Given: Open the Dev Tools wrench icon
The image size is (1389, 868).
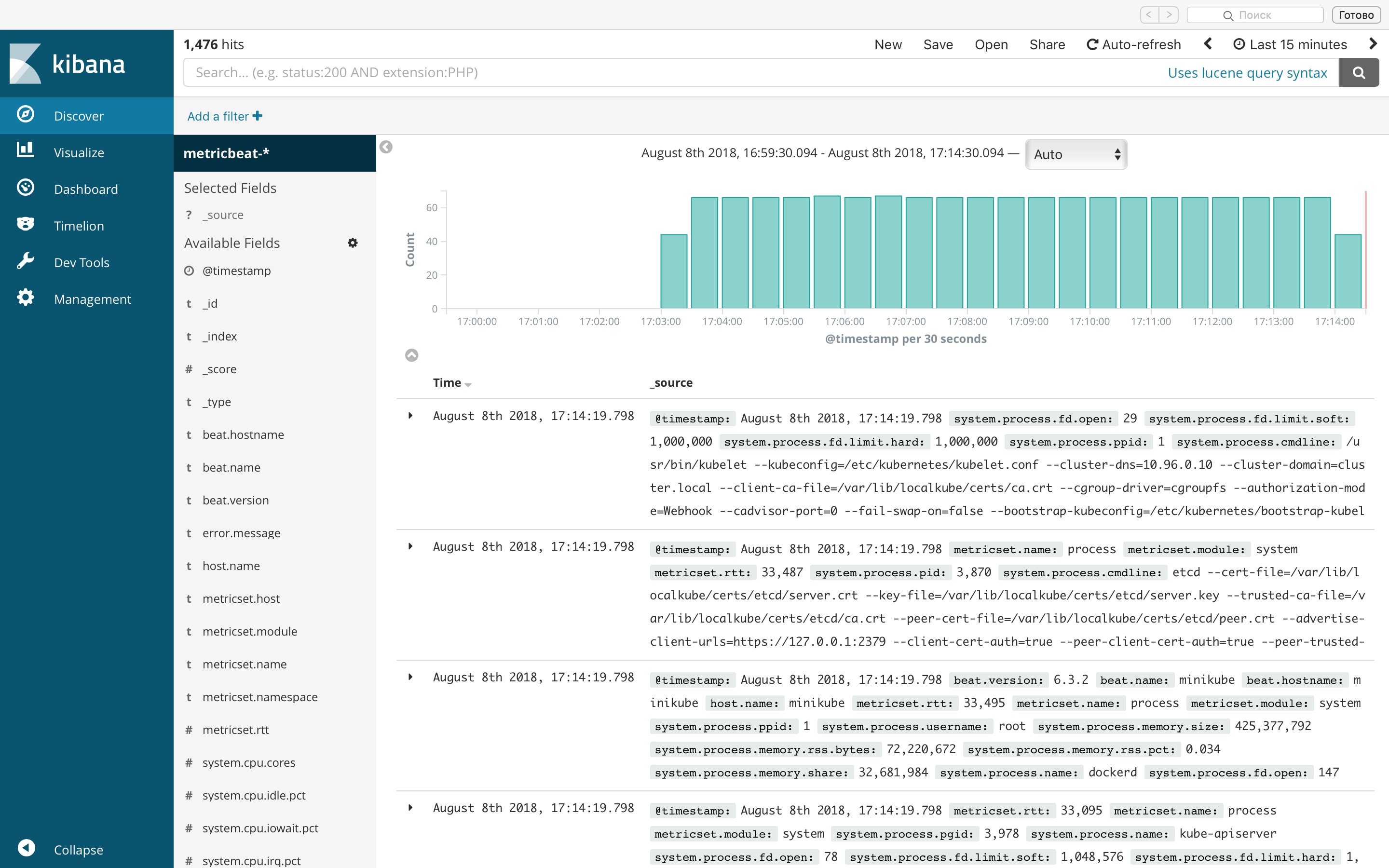Looking at the screenshot, I should 25,261.
